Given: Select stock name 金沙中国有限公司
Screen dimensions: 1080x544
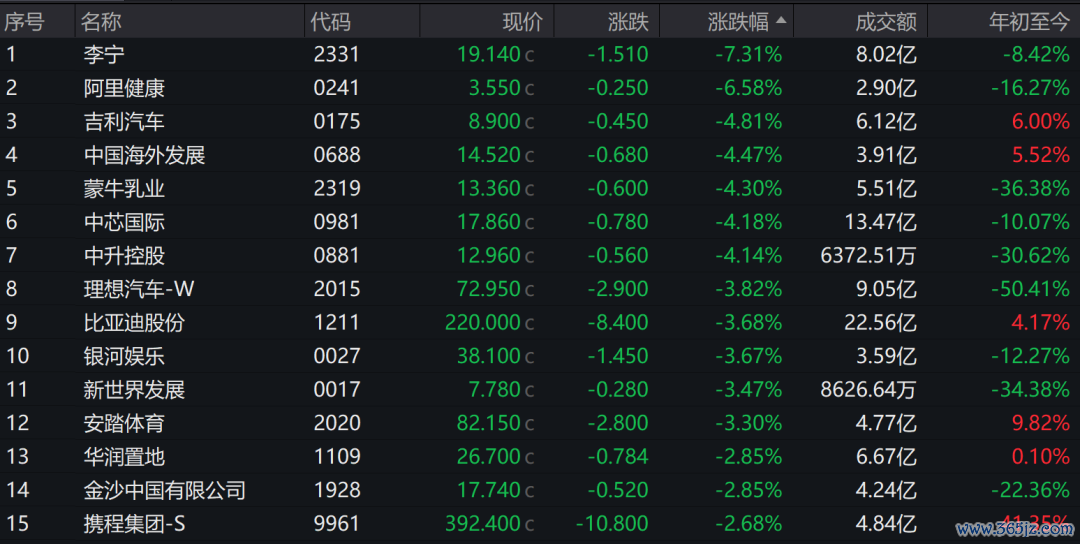Looking at the screenshot, I should pyautogui.click(x=165, y=490).
